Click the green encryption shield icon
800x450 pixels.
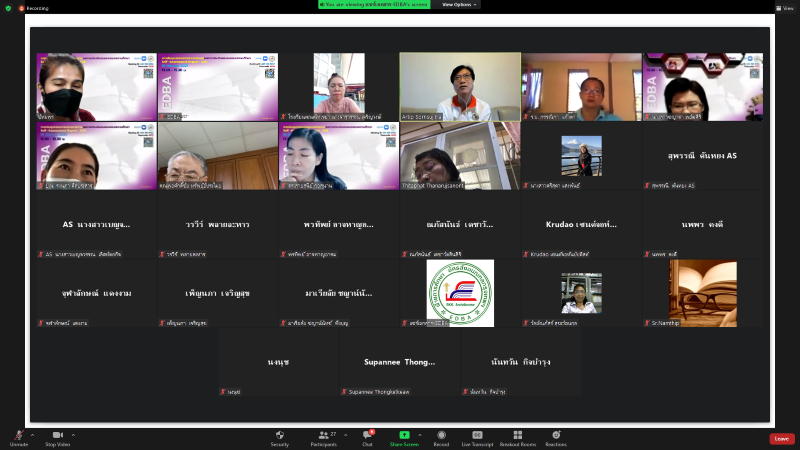(8, 8)
